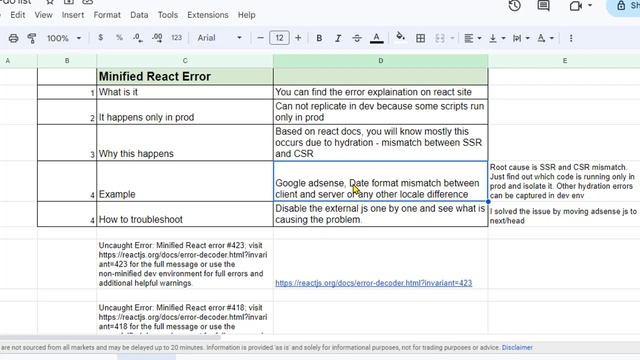Toggle italic formatting

(338, 38)
